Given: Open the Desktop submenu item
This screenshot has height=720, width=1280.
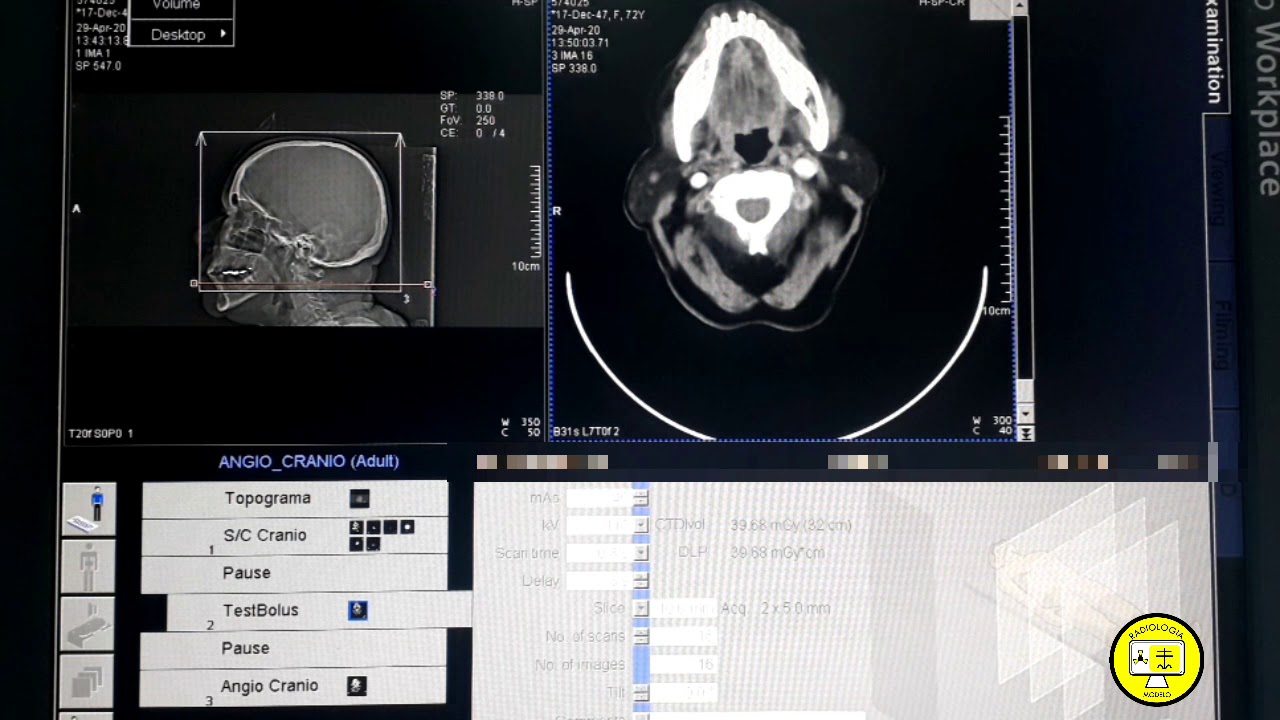Looking at the screenshot, I should [180, 34].
